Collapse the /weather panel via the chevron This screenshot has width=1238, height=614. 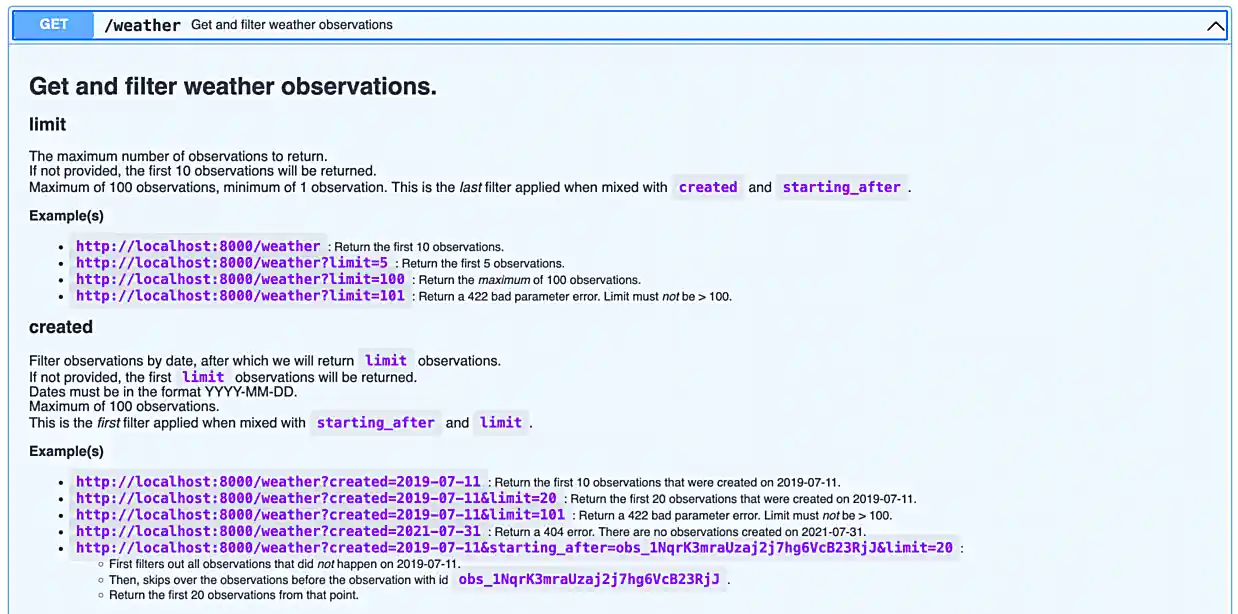[1215, 25]
